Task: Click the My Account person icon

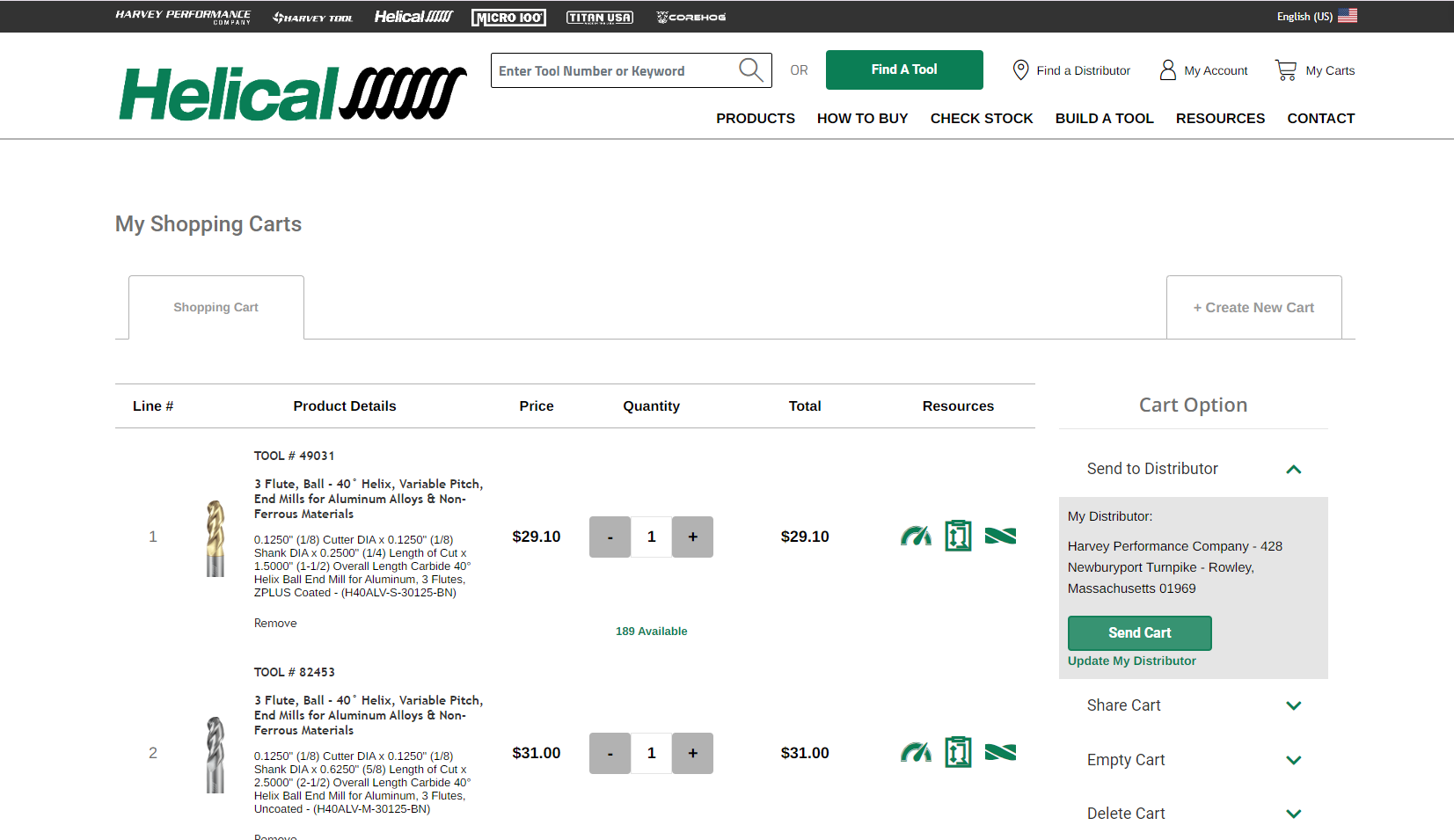Action: [1167, 70]
